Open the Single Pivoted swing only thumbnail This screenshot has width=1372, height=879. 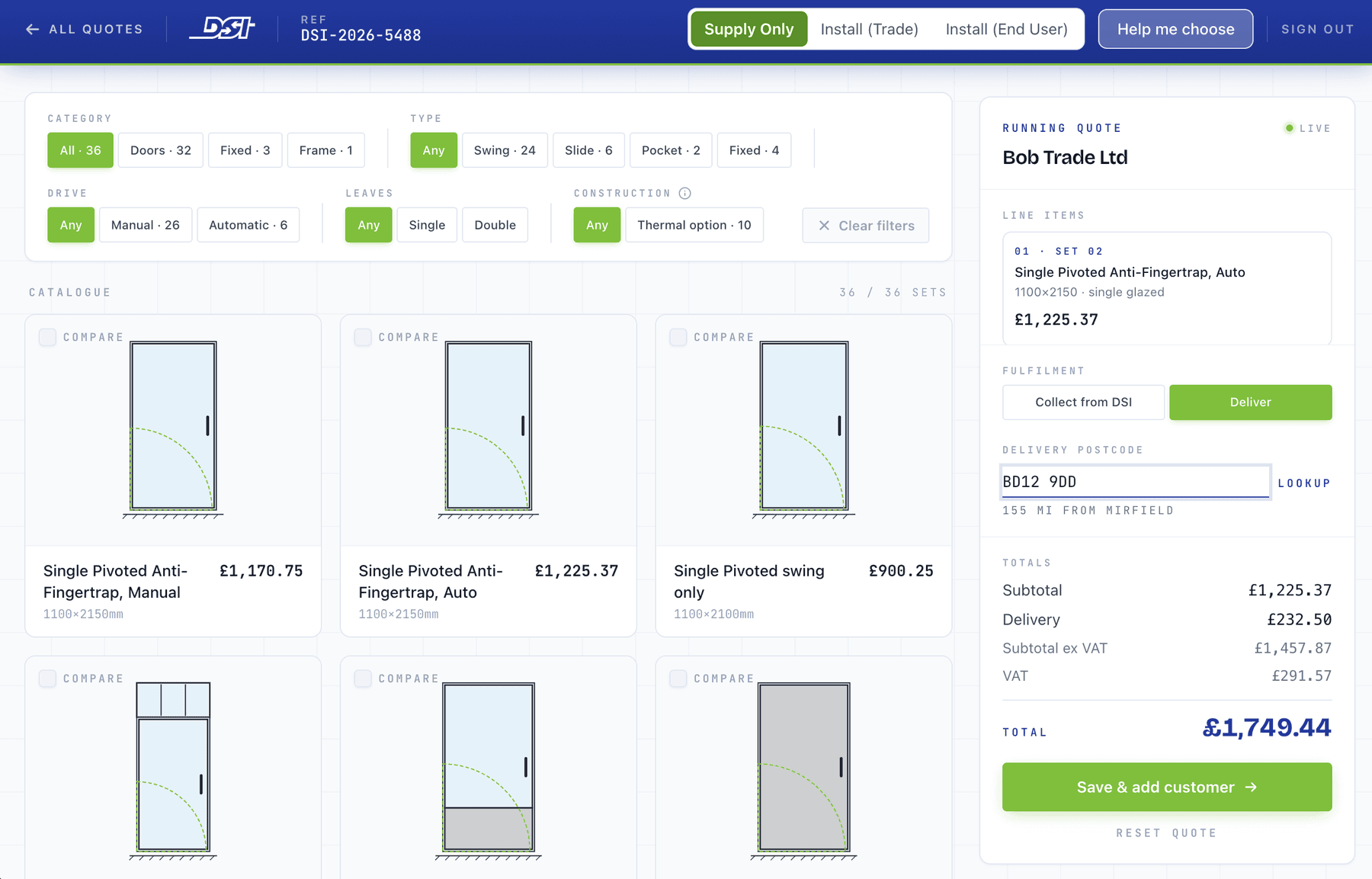803,429
